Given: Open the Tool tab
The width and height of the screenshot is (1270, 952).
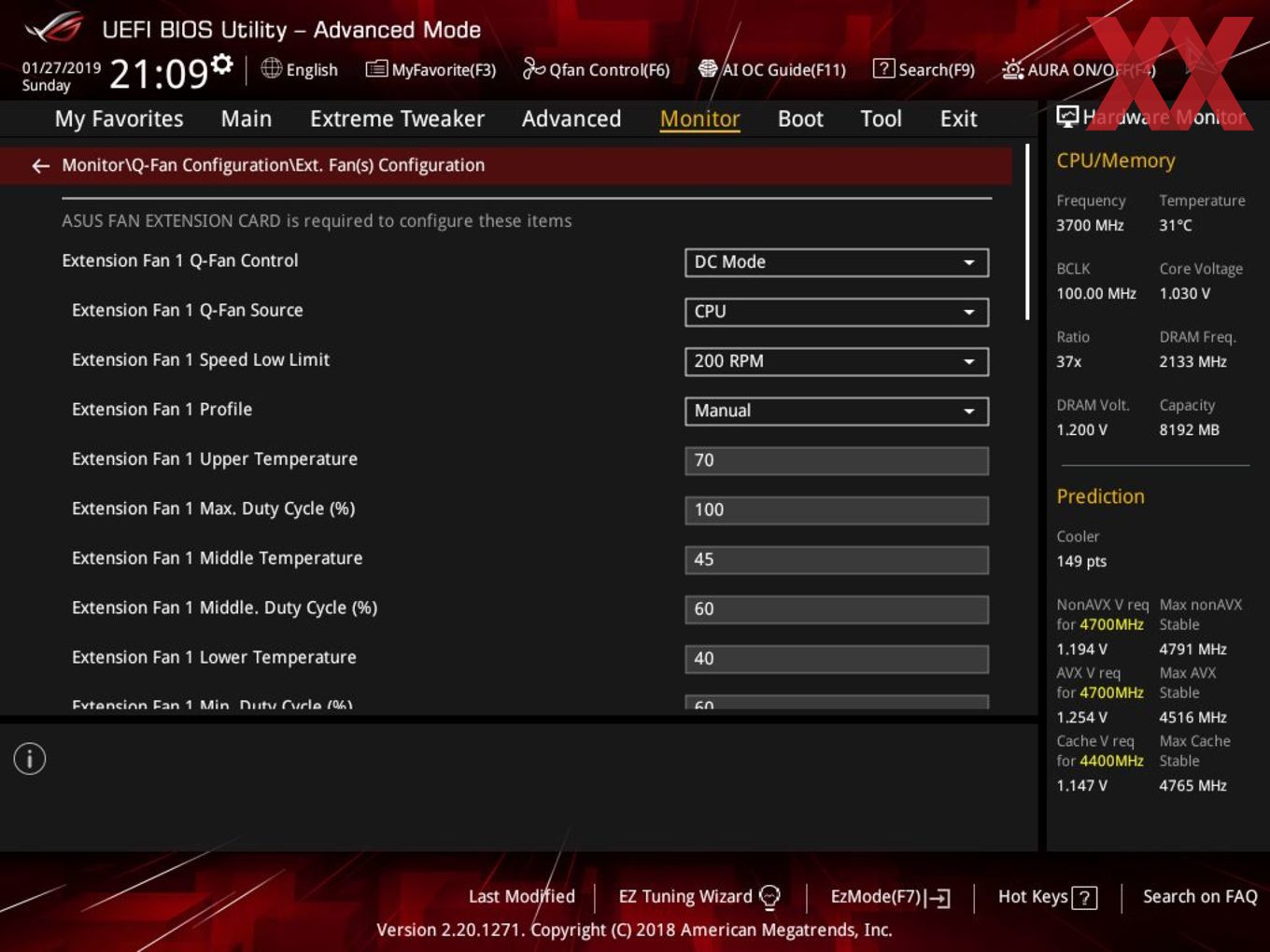Looking at the screenshot, I should [x=881, y=119].
